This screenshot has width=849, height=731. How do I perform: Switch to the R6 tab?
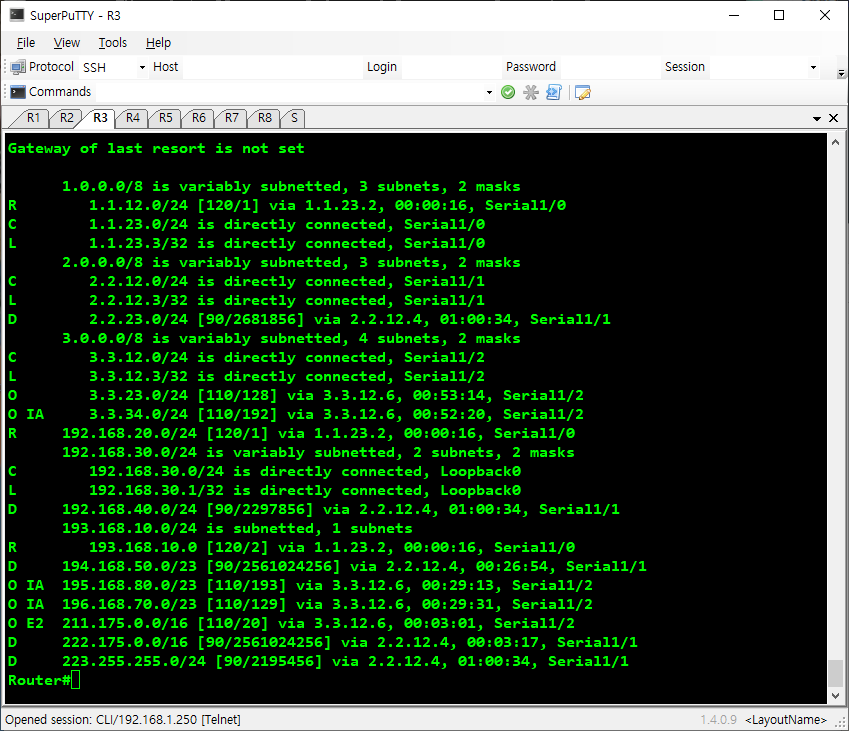pyautogui.click(x=198, y=118)
